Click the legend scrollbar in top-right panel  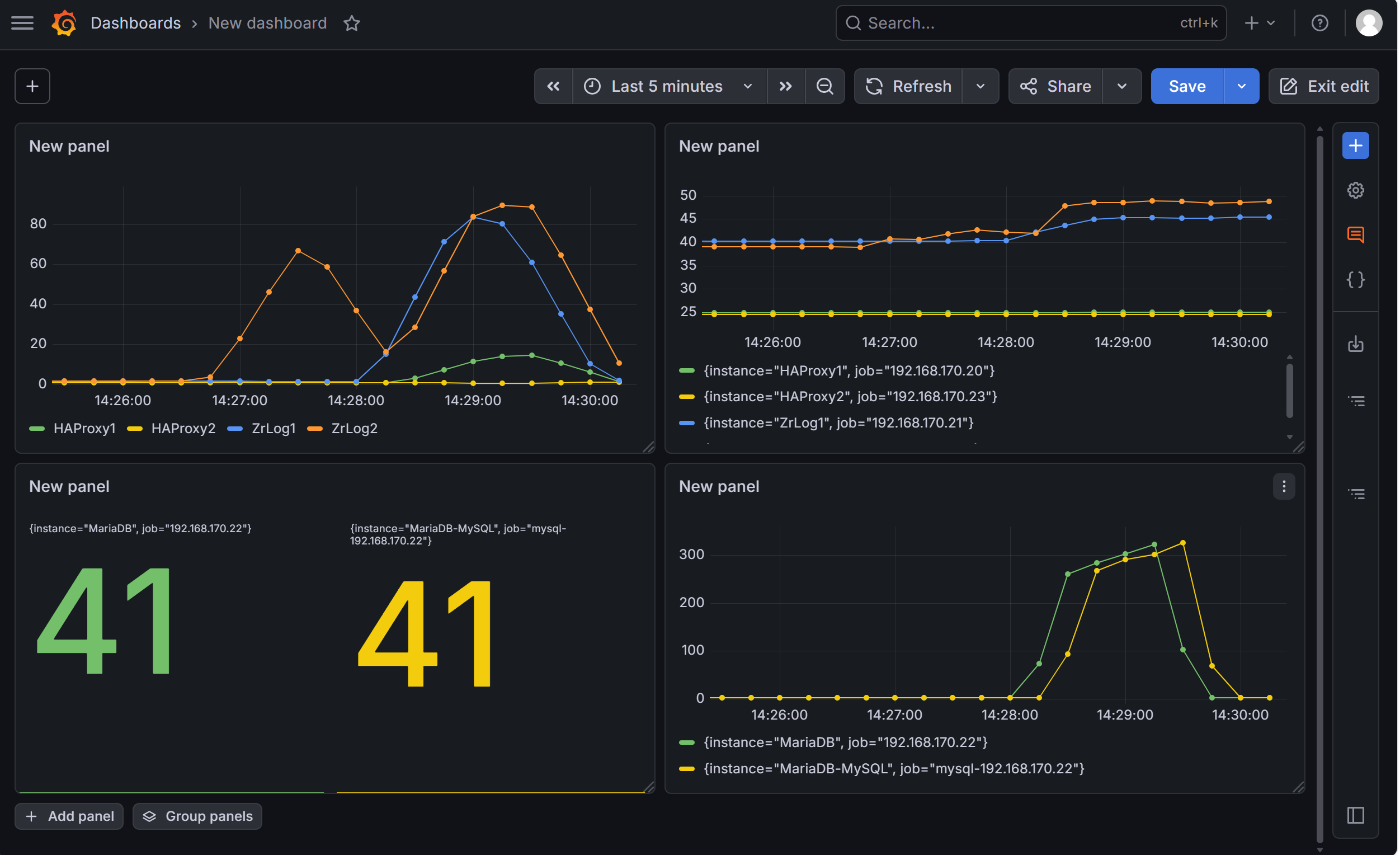tap(1289, 392)
